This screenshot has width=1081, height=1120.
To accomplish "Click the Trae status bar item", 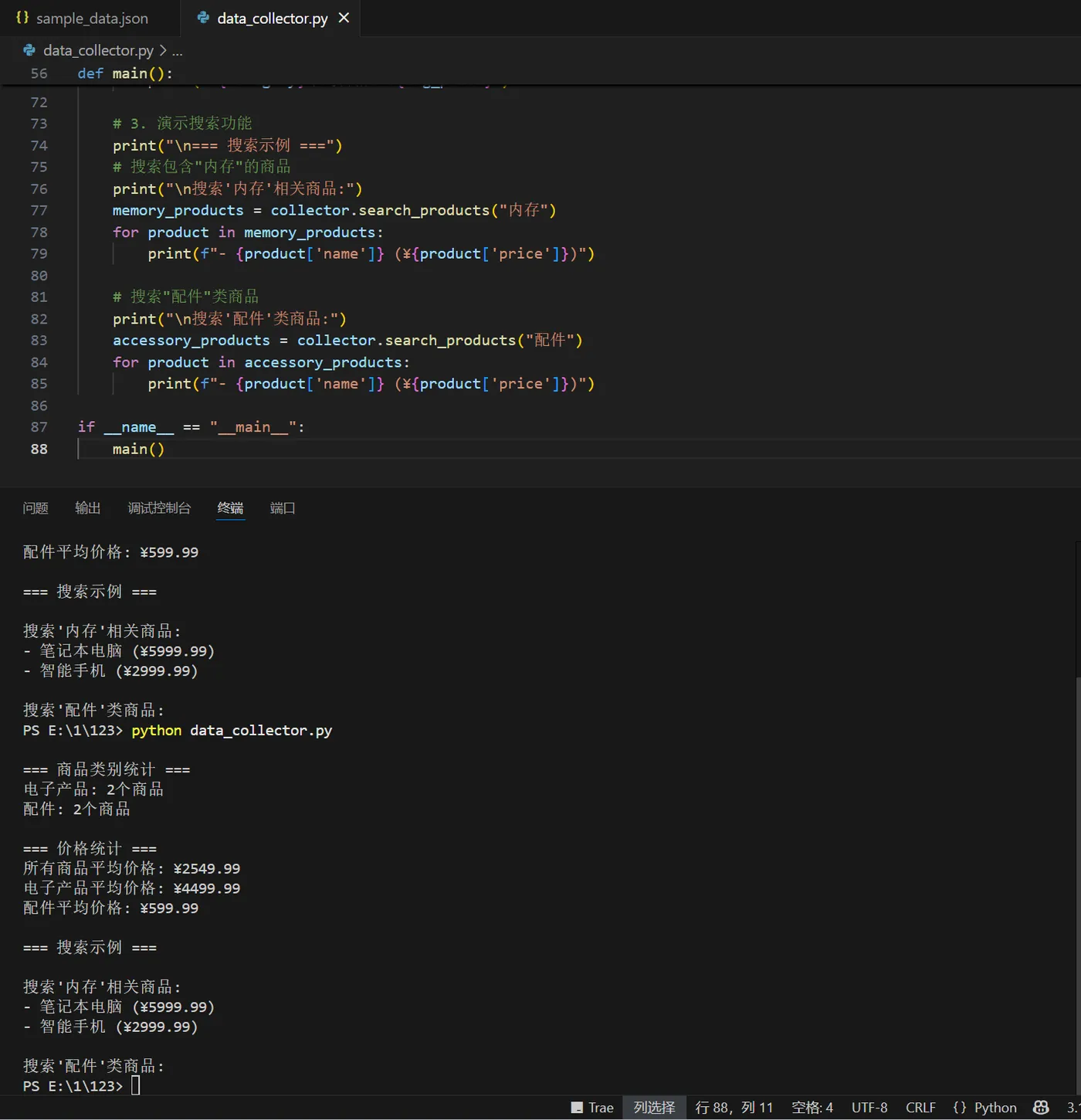I will coord(592,1108).
